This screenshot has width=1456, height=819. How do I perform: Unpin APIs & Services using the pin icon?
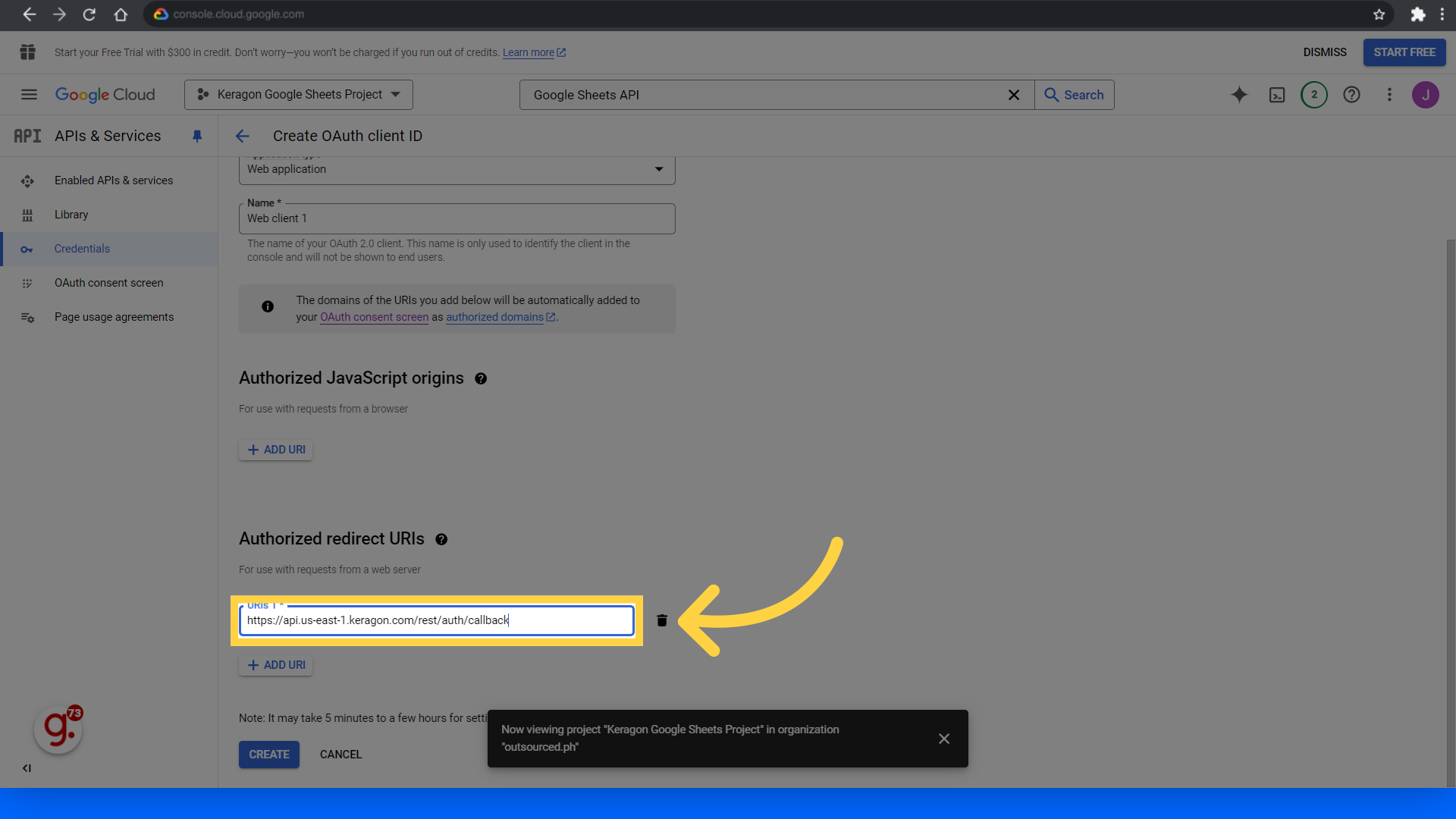[197, 136]
